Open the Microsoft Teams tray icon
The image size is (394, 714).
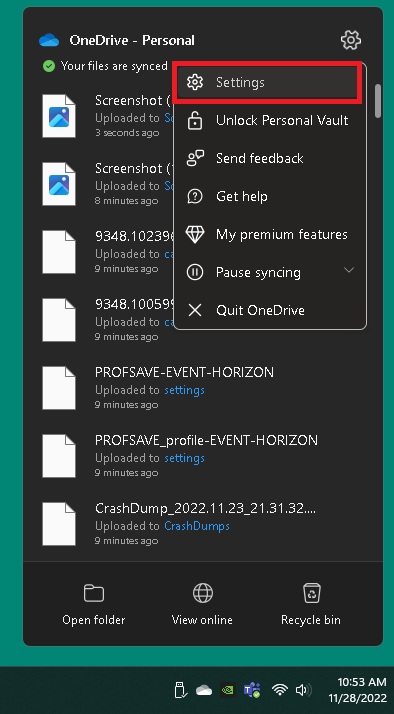click(251, 690)
